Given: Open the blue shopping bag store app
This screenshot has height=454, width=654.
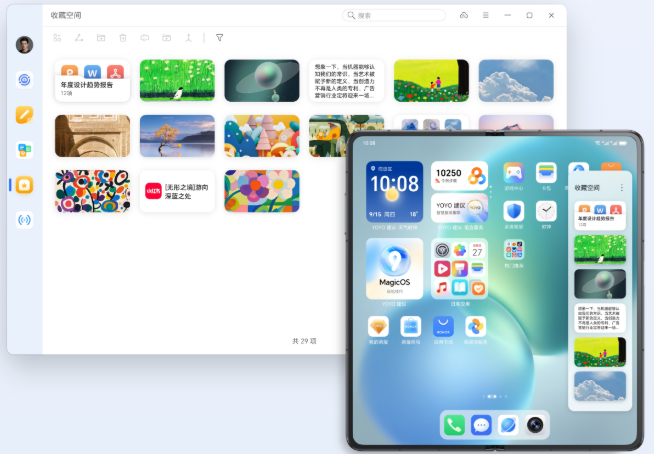Looking at the screenshot, I should pos(411,326).
